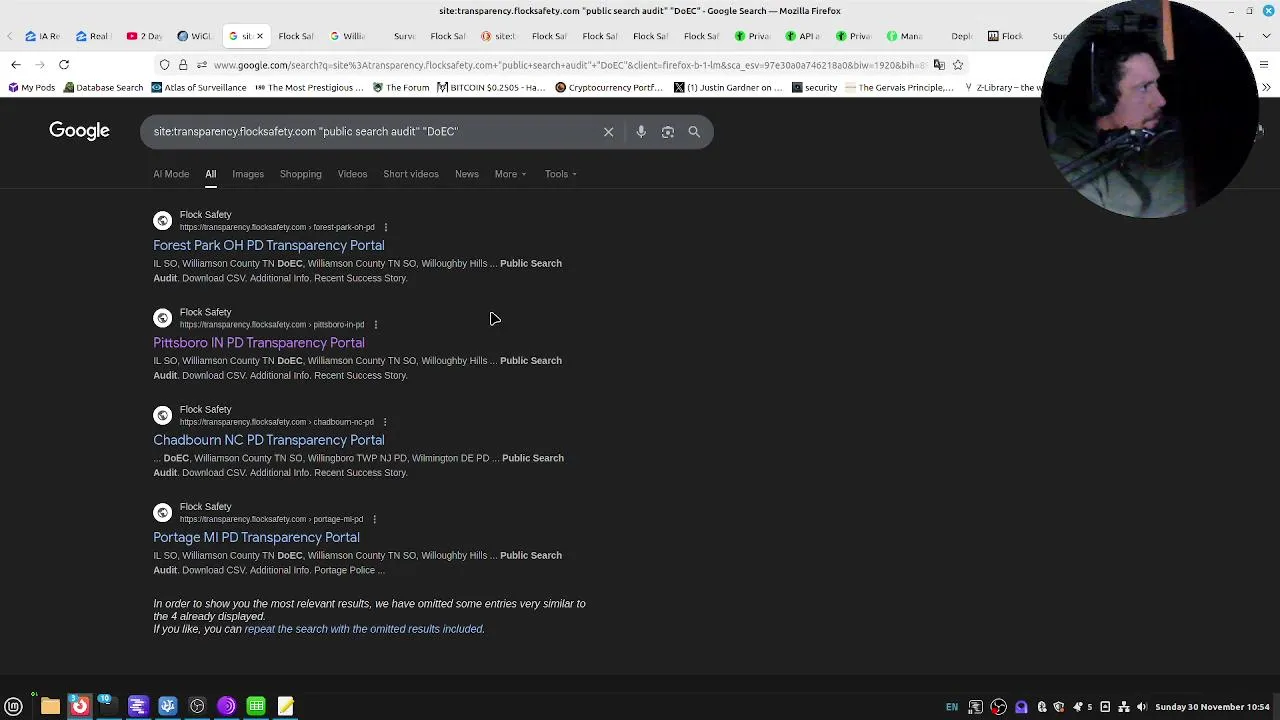Open the notes app in taskbar
1280x720 pixels.
tap(286, 706)
